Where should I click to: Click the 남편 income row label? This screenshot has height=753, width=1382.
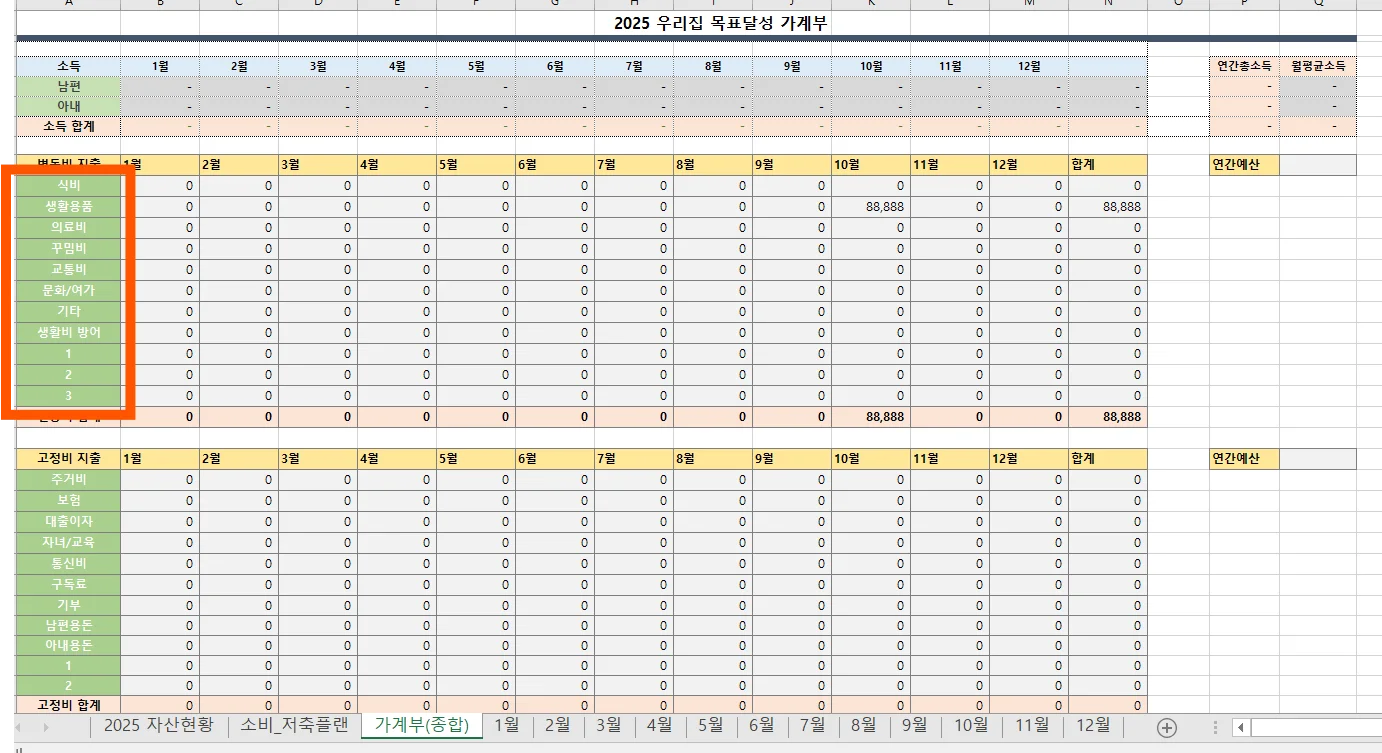68,86
